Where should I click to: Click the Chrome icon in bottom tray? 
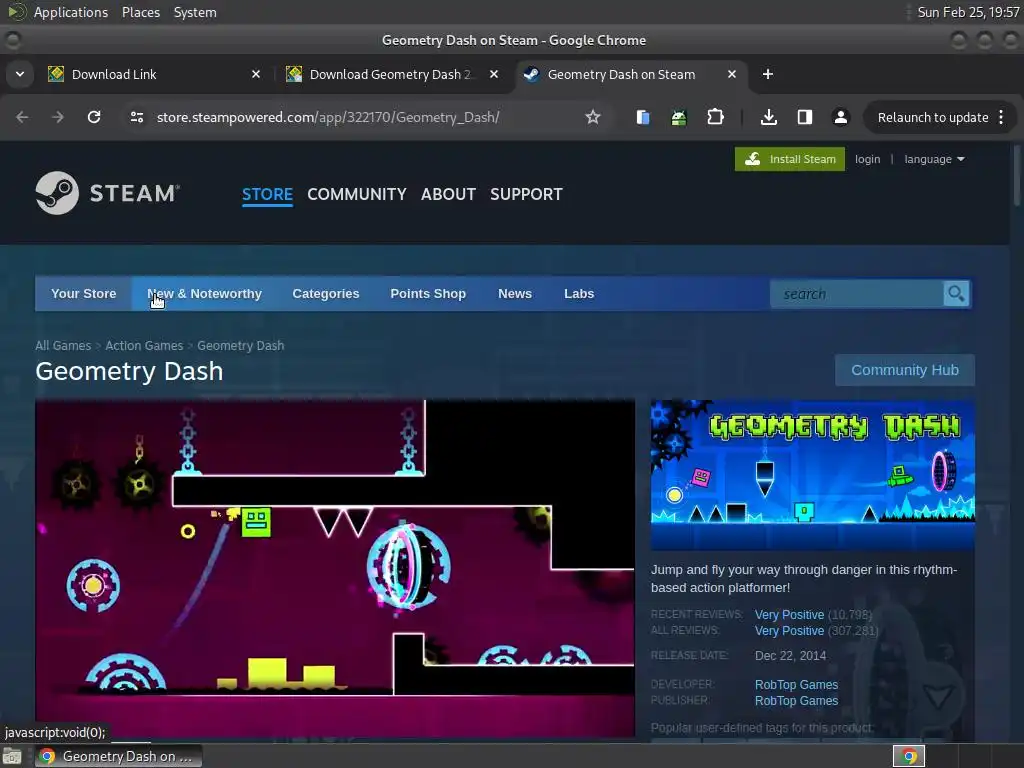click(x=909, y=756)
